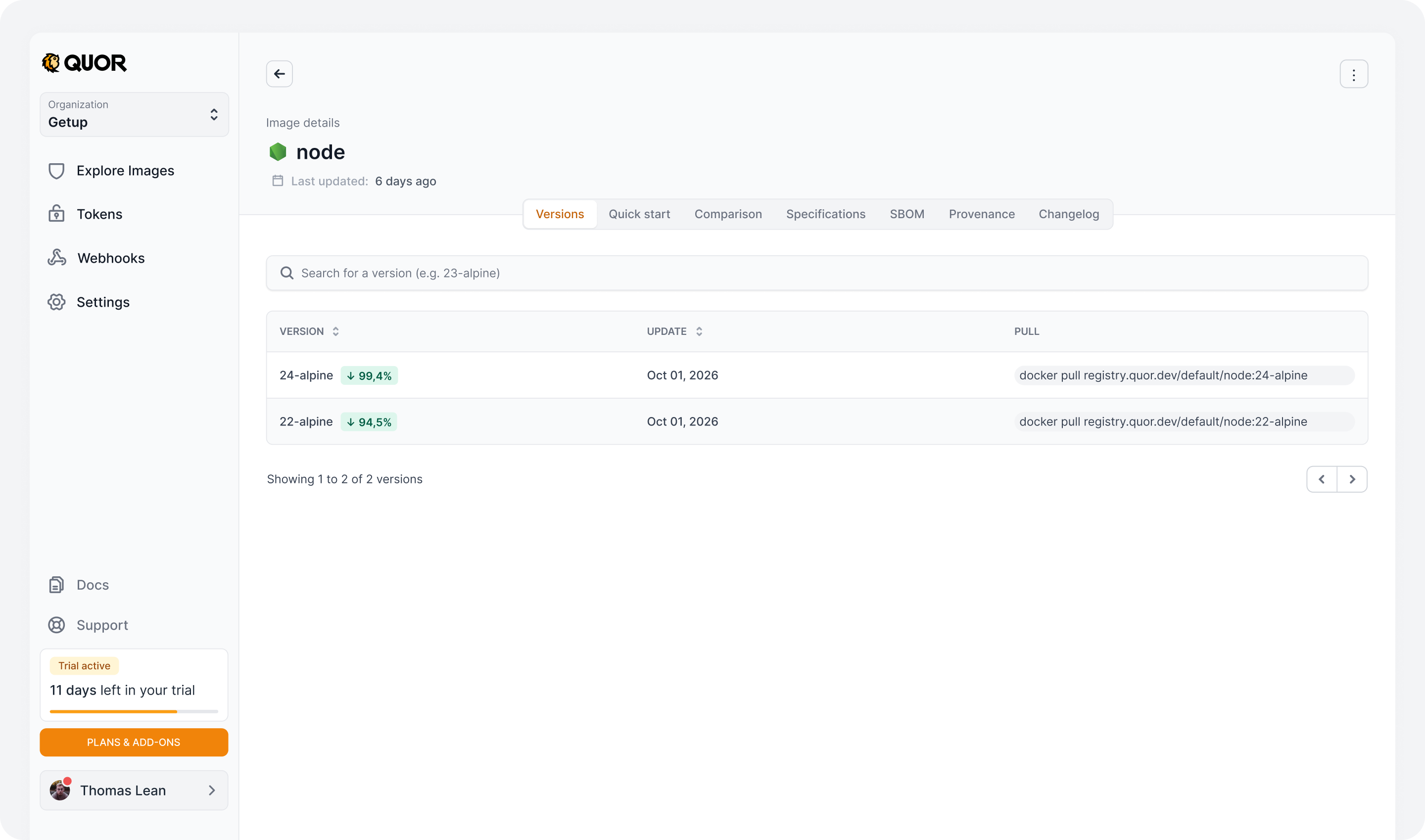Image resolution: width=1425 pixels, height=840 pixels.
Task: Click the '6 days ago' text
Action: [405, 181]
